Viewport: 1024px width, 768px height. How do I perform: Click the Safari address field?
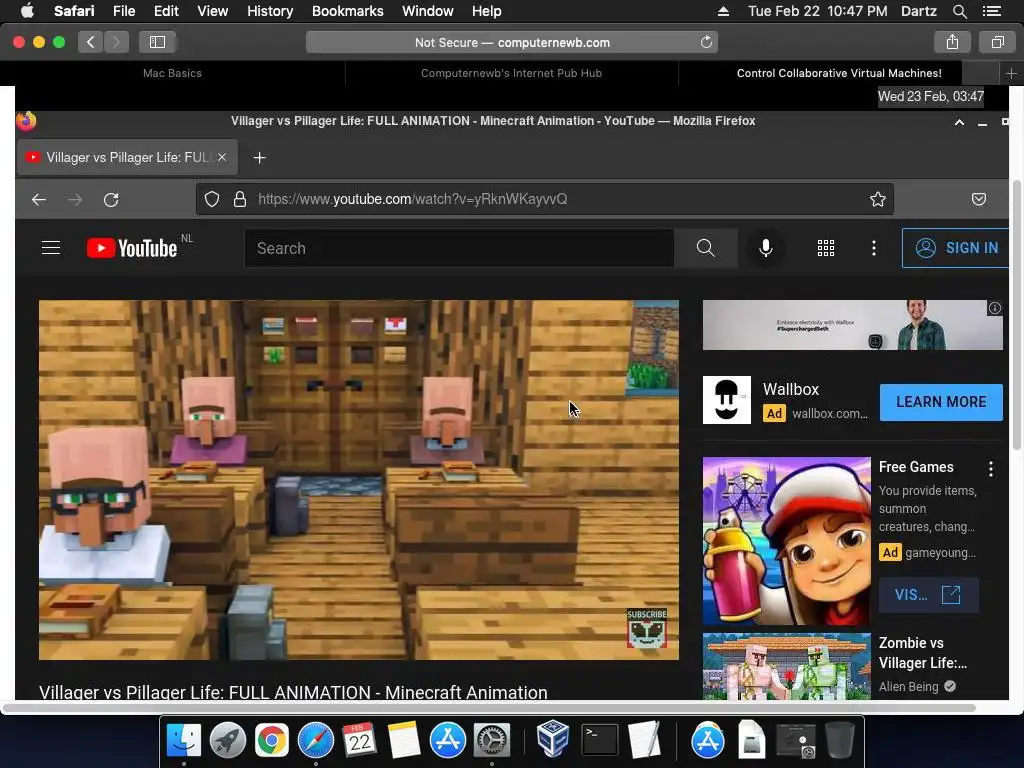tap(512, 42)
